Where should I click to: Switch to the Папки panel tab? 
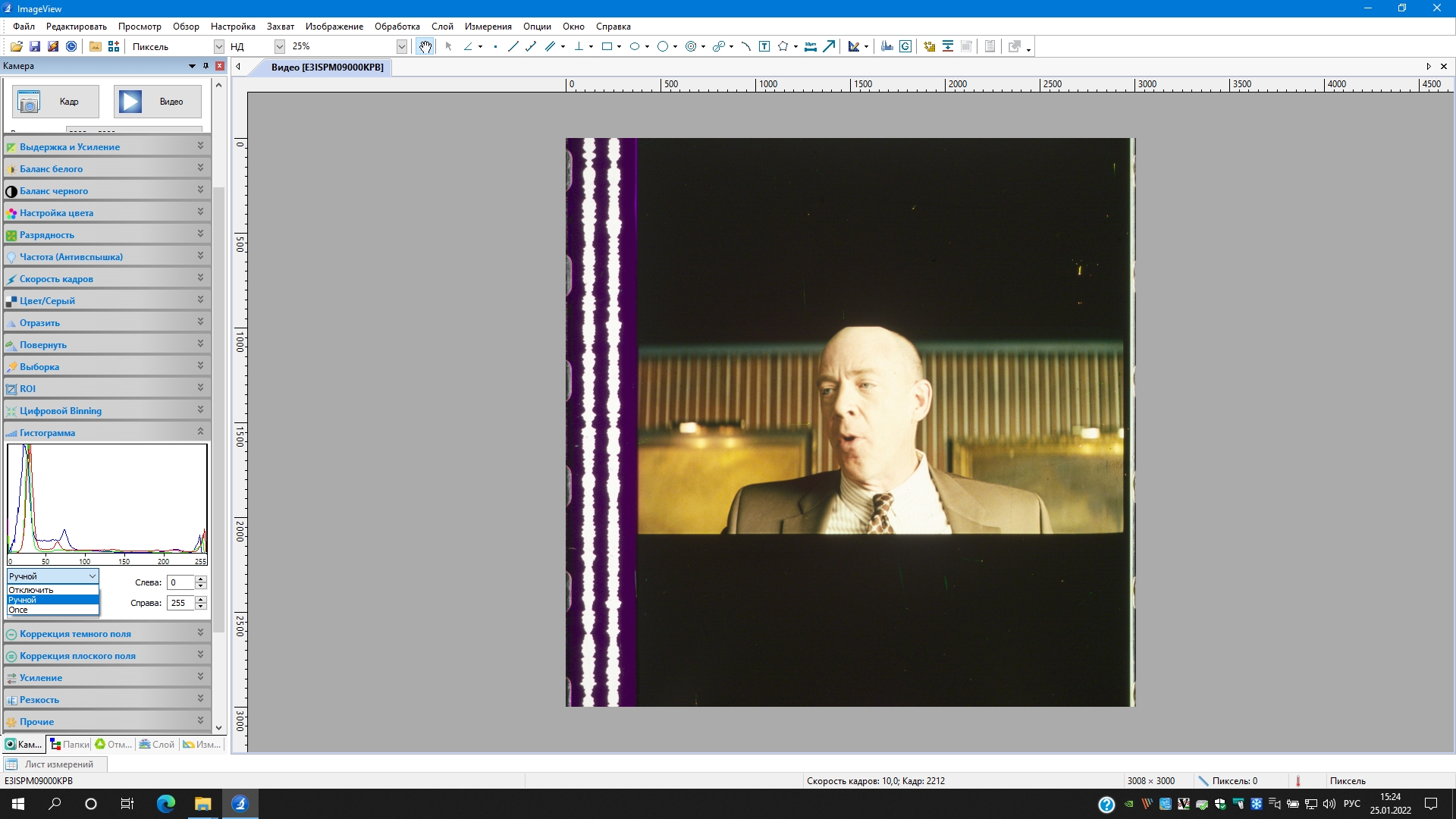pos(69,744)
